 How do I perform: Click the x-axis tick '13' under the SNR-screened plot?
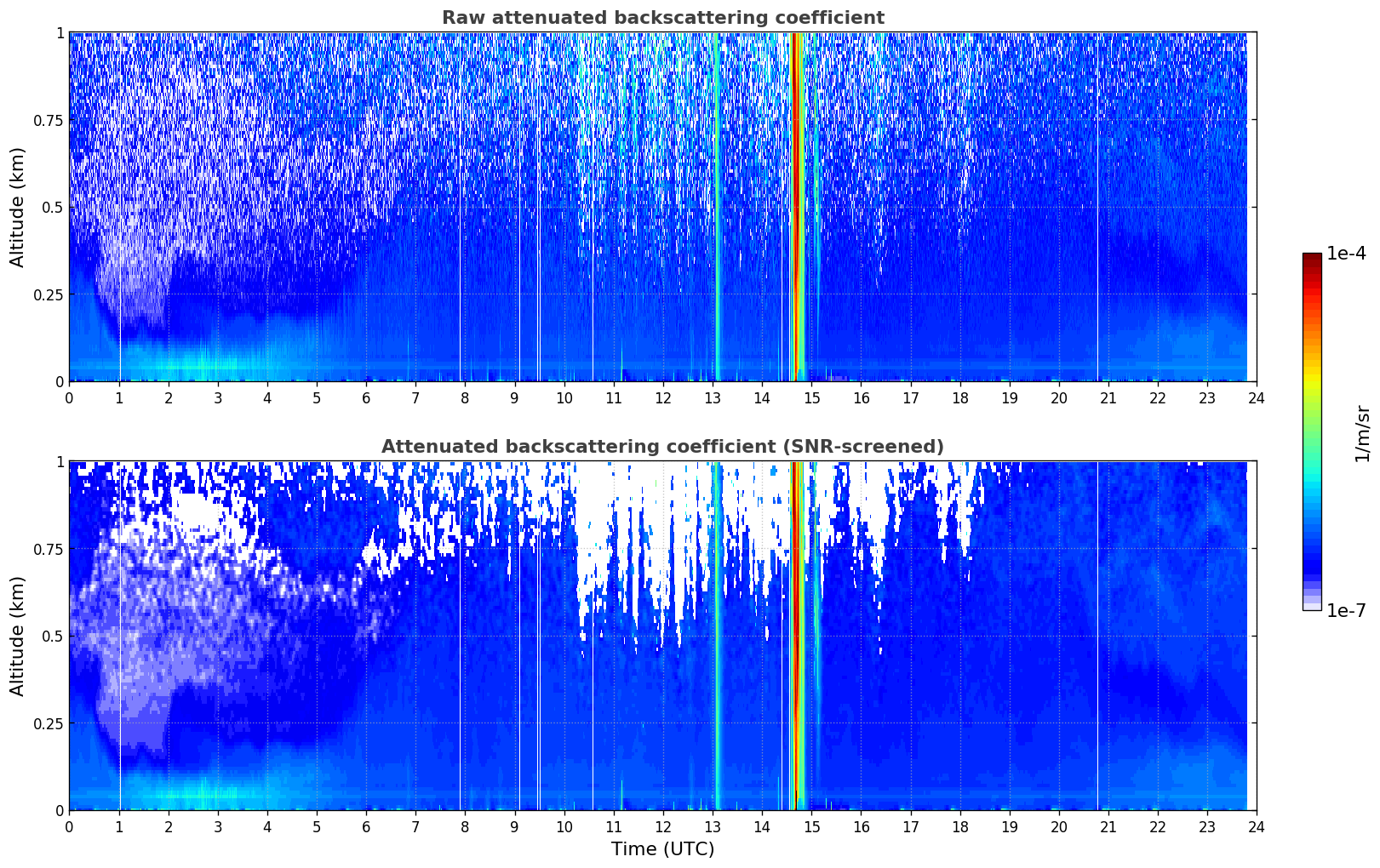tap(713, 827)
